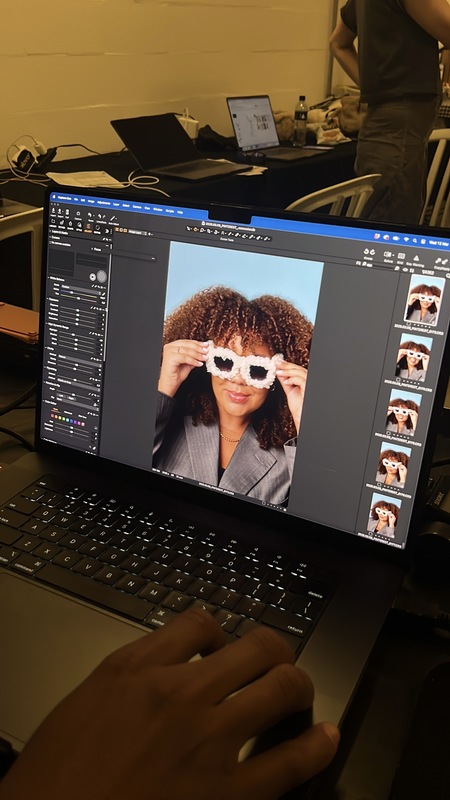Click the viewer zoom slider
Screen dimensions: 450x800
pos(383,266)
